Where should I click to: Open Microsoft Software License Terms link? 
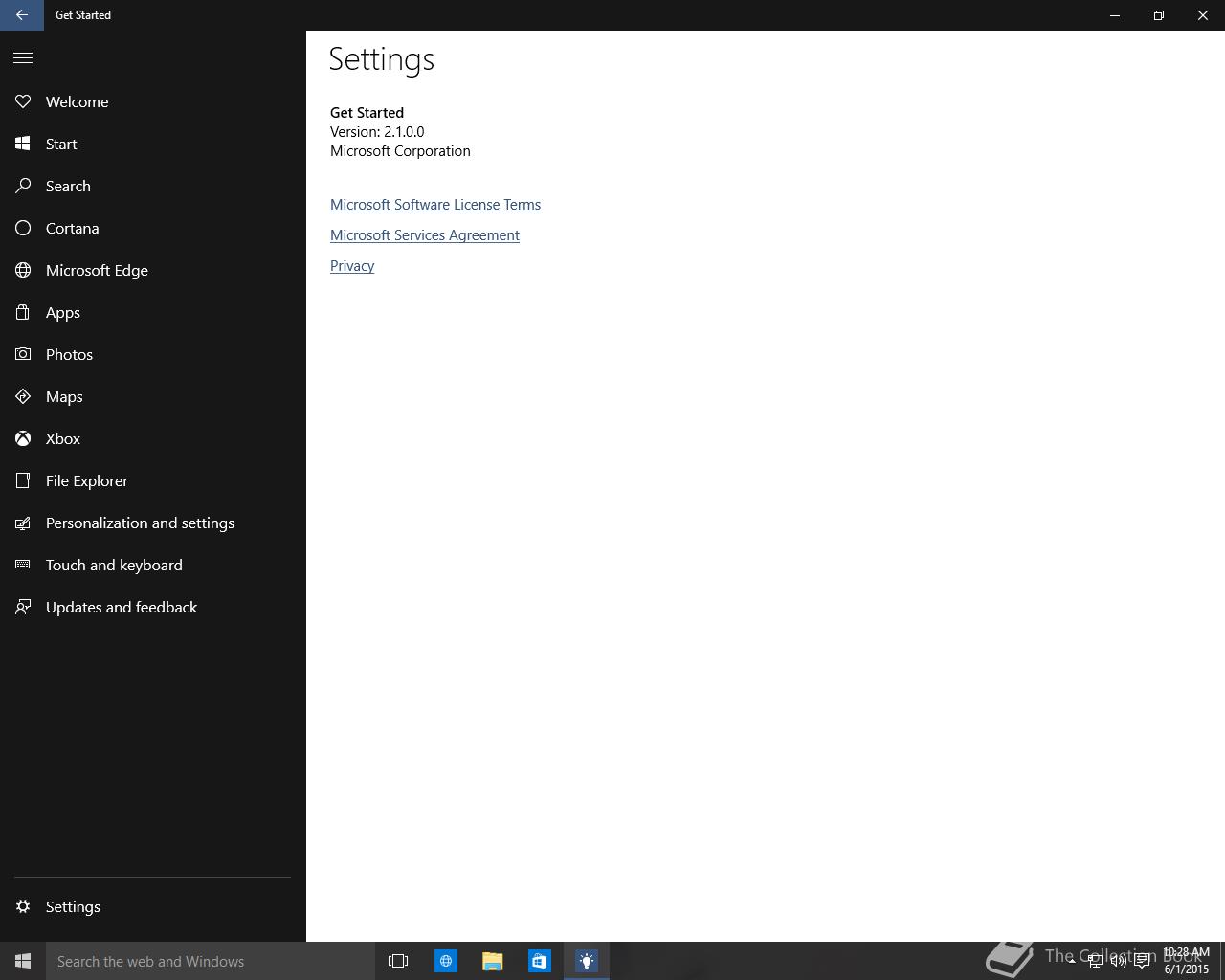click(435, 205)
